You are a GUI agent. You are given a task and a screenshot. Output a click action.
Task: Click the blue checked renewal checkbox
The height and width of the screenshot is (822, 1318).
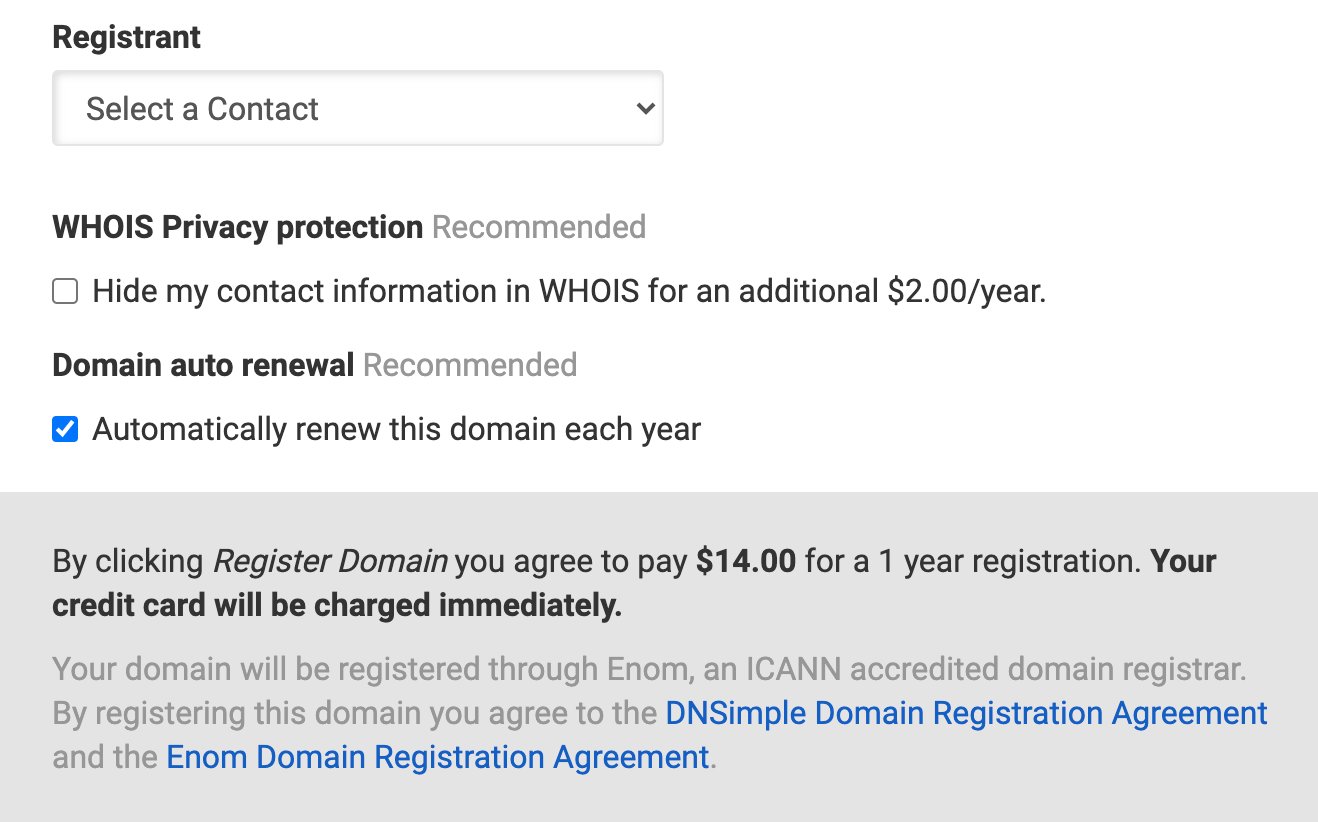coord(64,428)
